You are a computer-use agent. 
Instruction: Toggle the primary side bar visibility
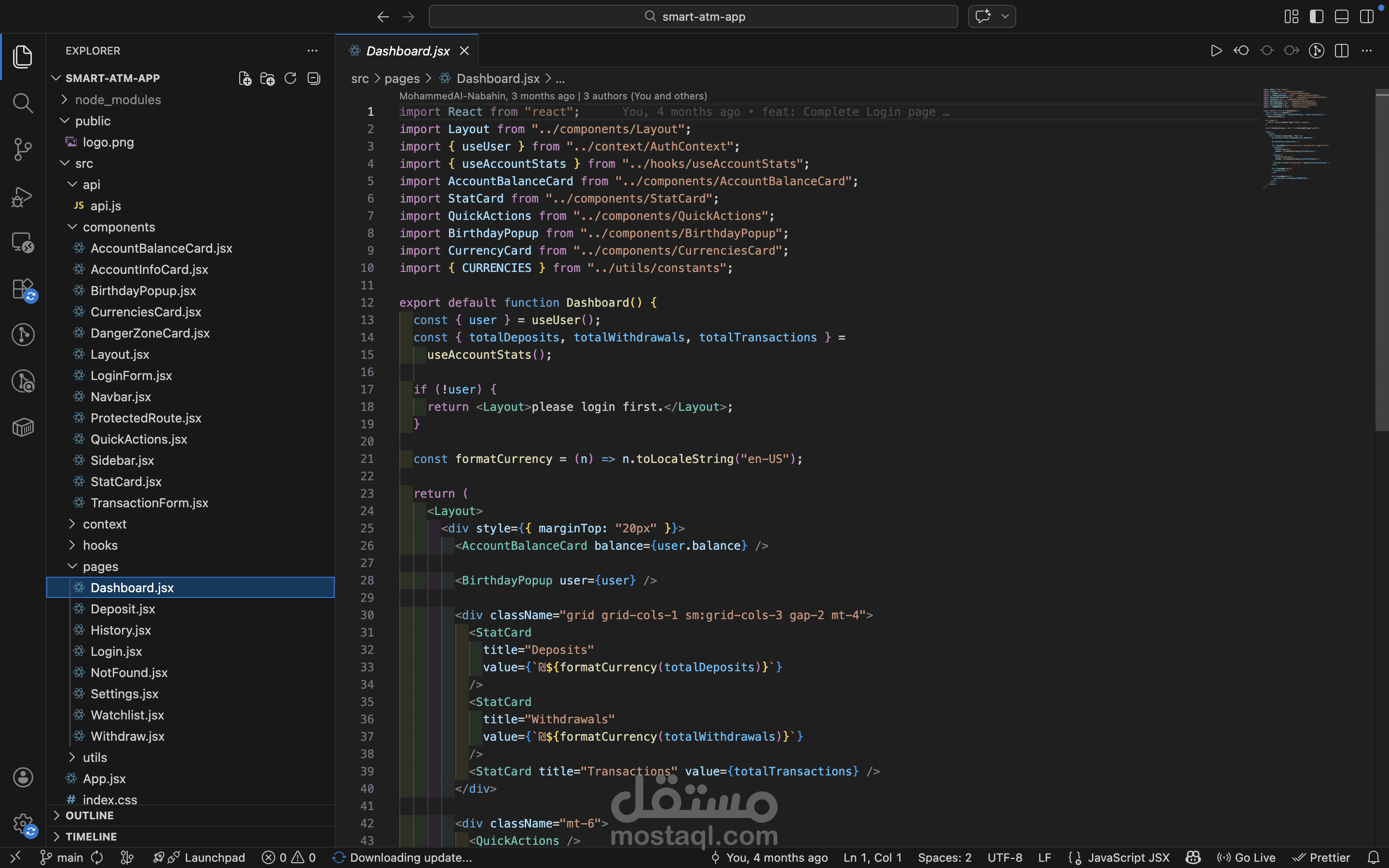coord(1317,17)
